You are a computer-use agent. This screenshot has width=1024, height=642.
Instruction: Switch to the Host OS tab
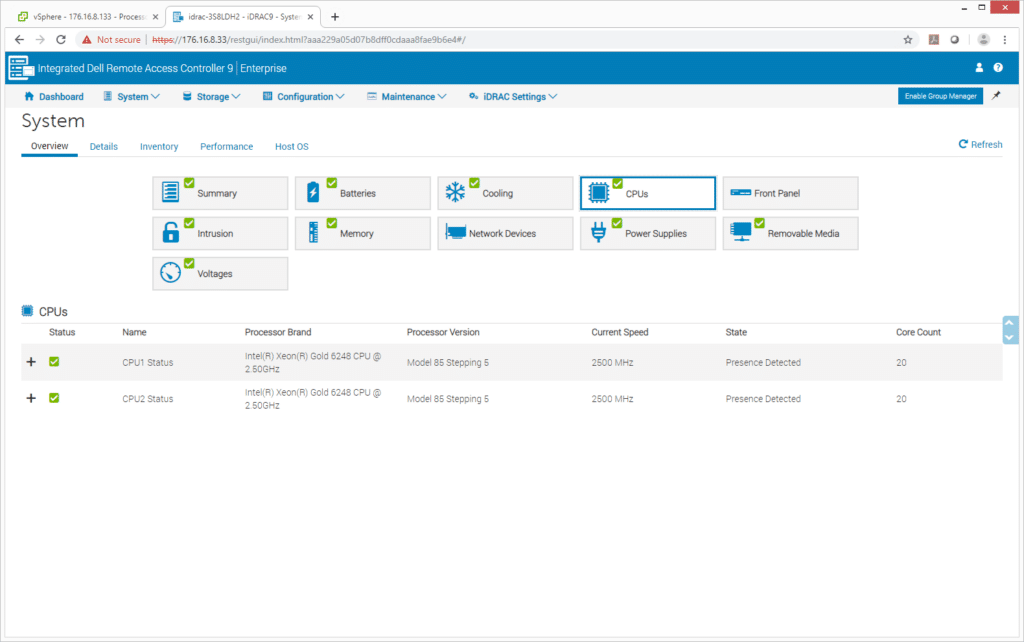tap(292, 146)
